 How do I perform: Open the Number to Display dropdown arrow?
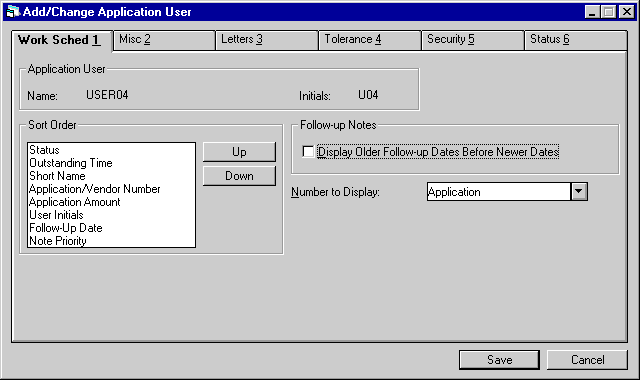pos(579,191)
